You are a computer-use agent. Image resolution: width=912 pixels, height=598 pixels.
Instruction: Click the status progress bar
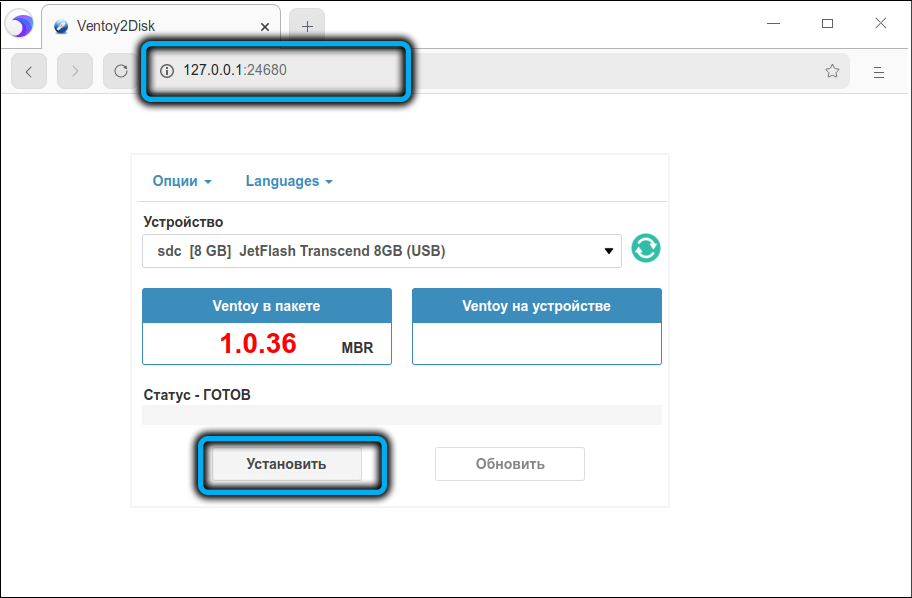pos(401,415)
